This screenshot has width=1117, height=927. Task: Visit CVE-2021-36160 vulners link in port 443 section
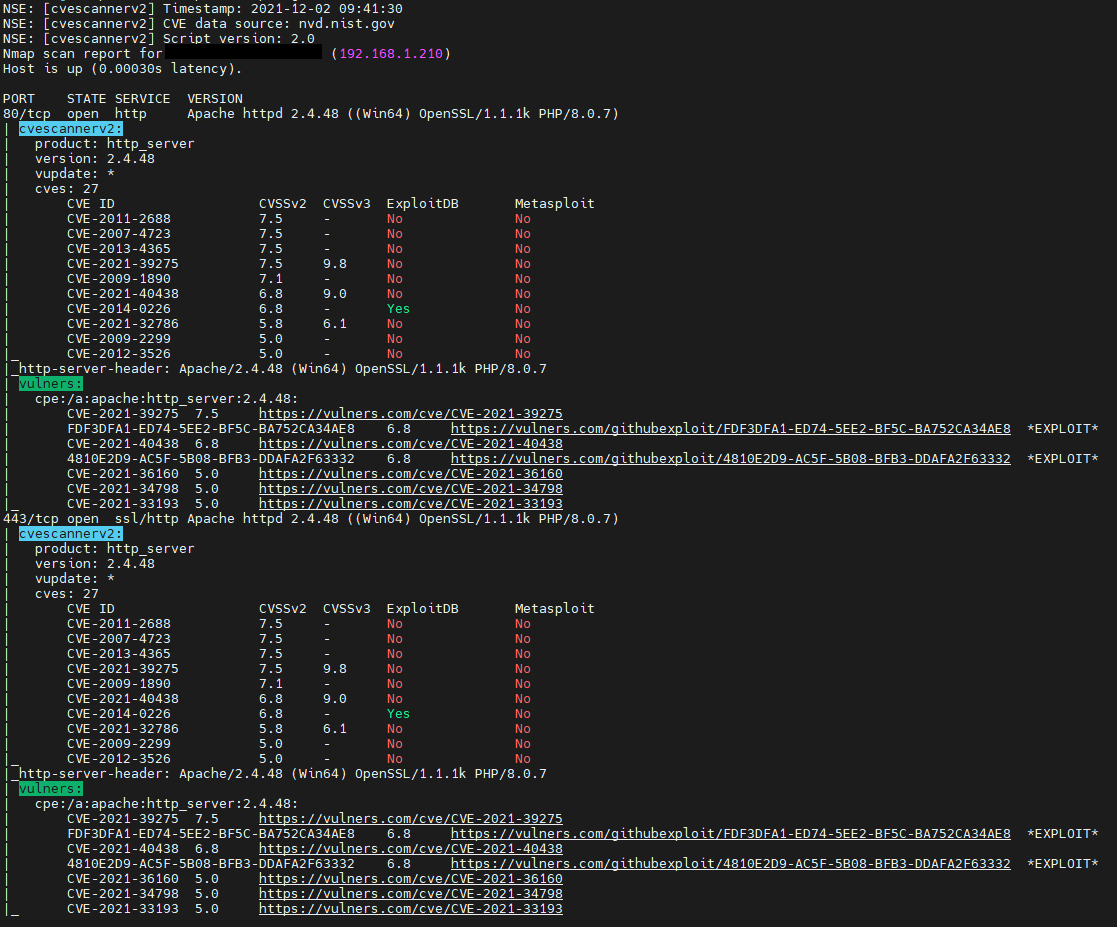pos(410,879)
